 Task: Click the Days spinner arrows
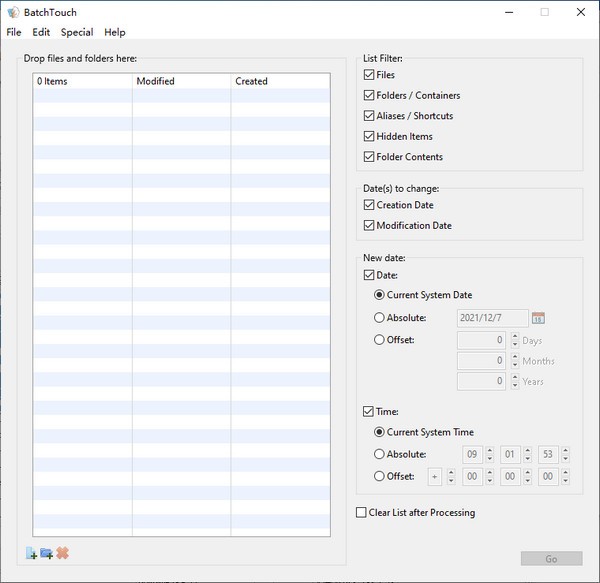click(x=515, y=340)
